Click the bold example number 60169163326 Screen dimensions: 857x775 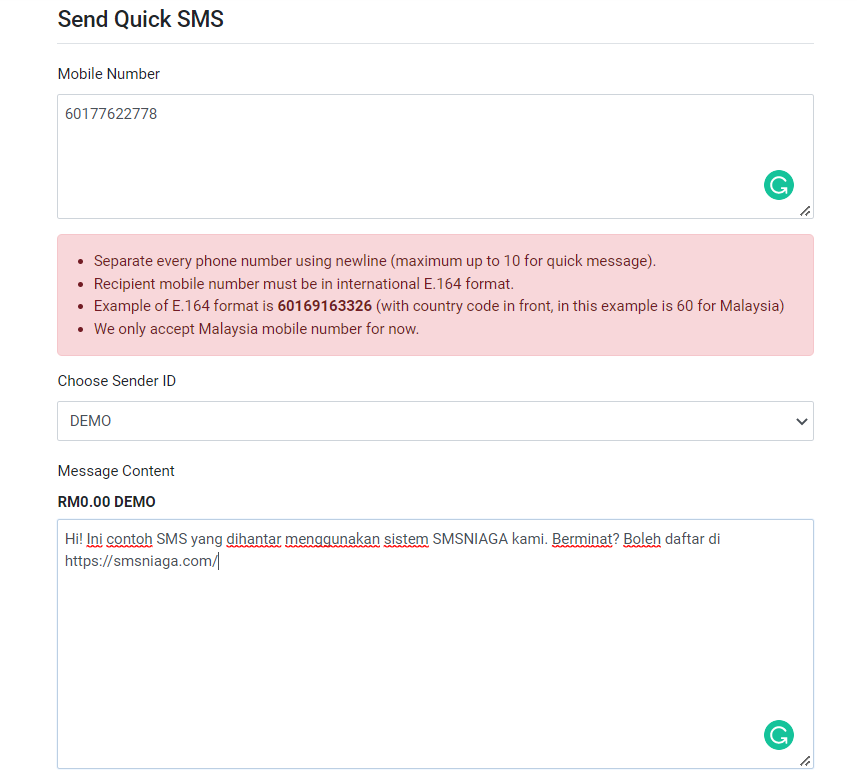[324, 306]
